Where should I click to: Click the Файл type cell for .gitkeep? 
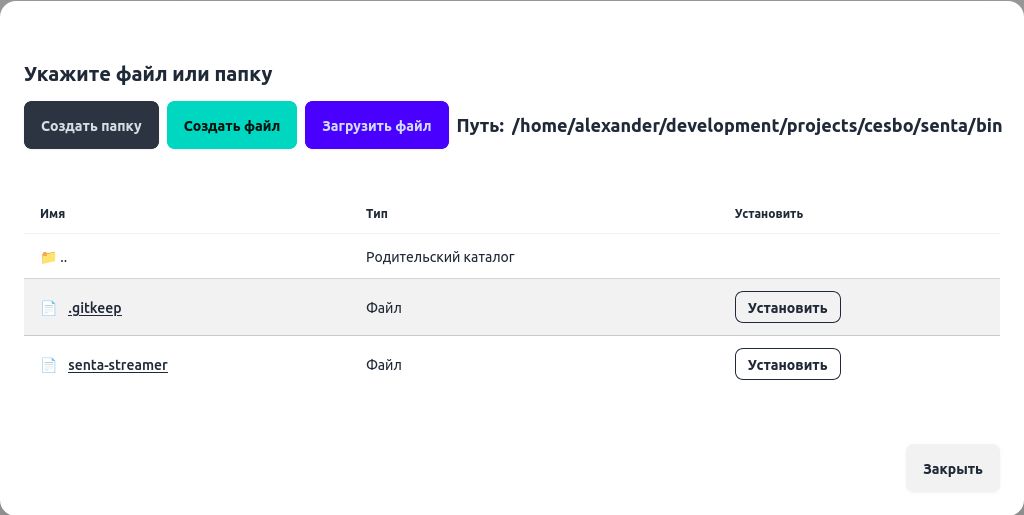[x=384, y=308]
